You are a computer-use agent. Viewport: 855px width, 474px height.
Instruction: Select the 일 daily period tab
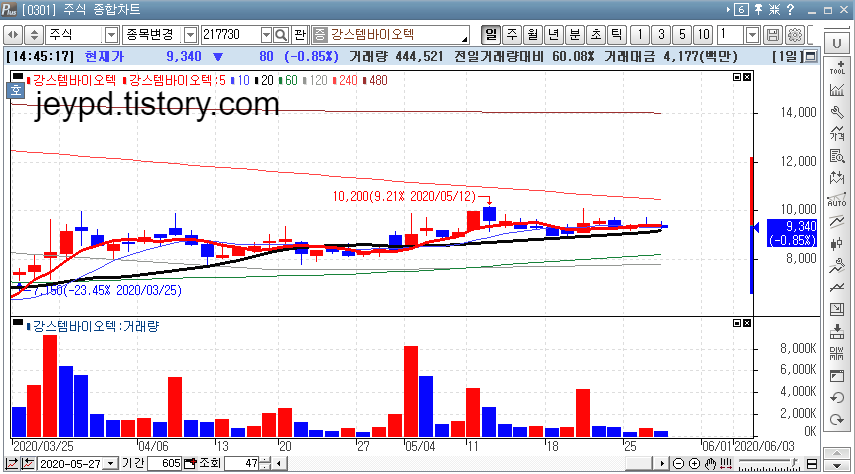pyautogui.click(x=491, y=35)
